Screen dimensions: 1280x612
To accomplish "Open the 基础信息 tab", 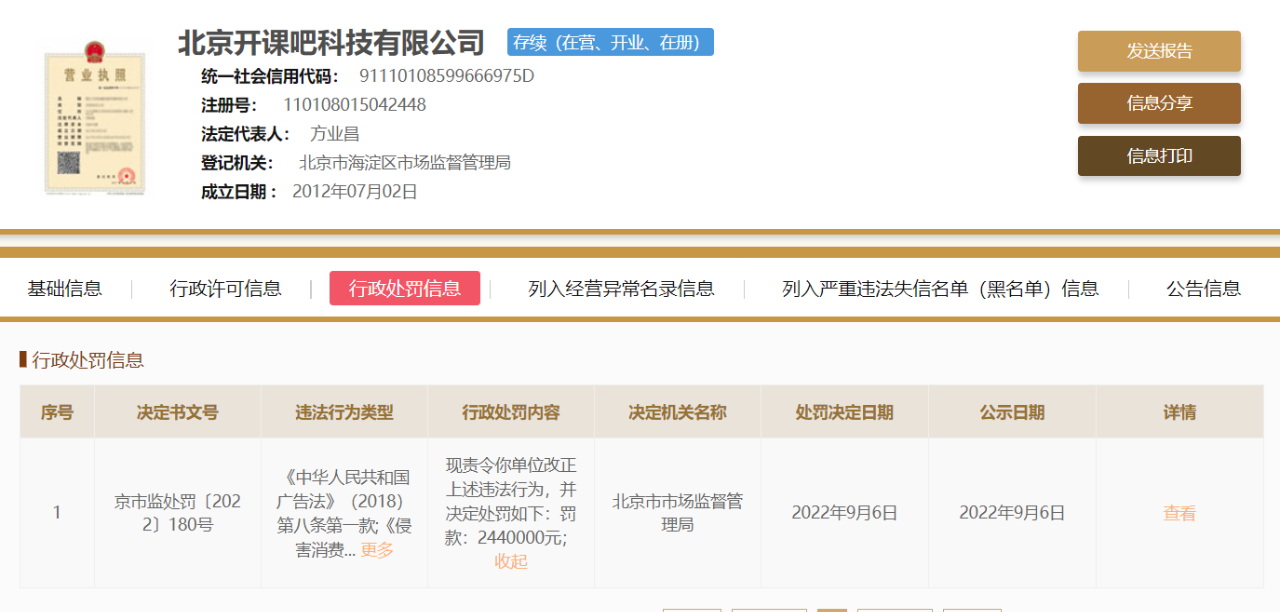I will tap(65, 289).
